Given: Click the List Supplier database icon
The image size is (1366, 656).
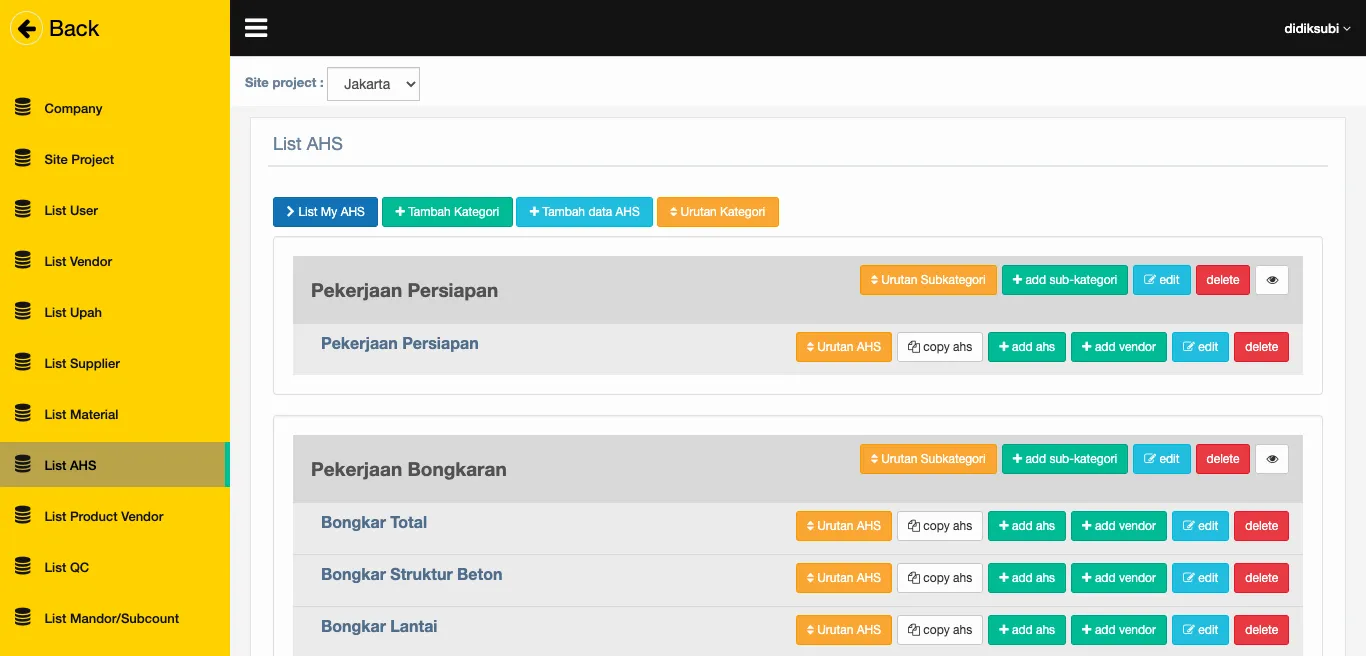Looking at the screenshot, I should [x=23, y=363].
